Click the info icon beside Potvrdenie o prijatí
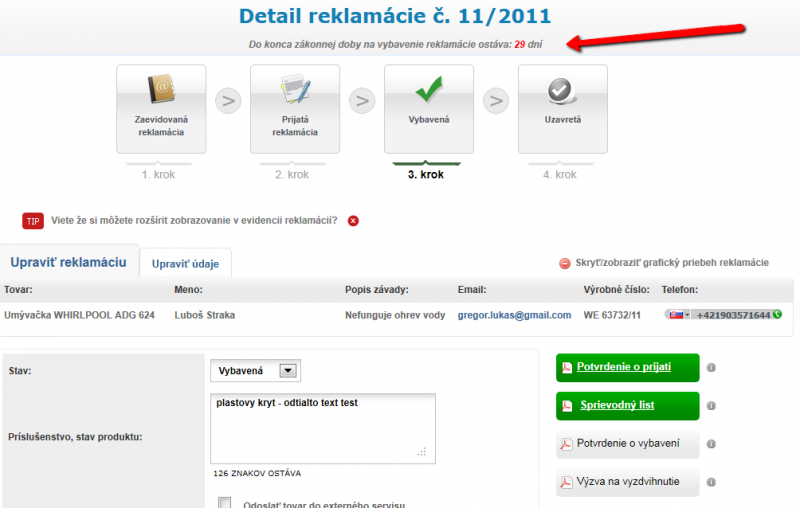The height and width of the screenshot is (508, 800). (711, 367)
